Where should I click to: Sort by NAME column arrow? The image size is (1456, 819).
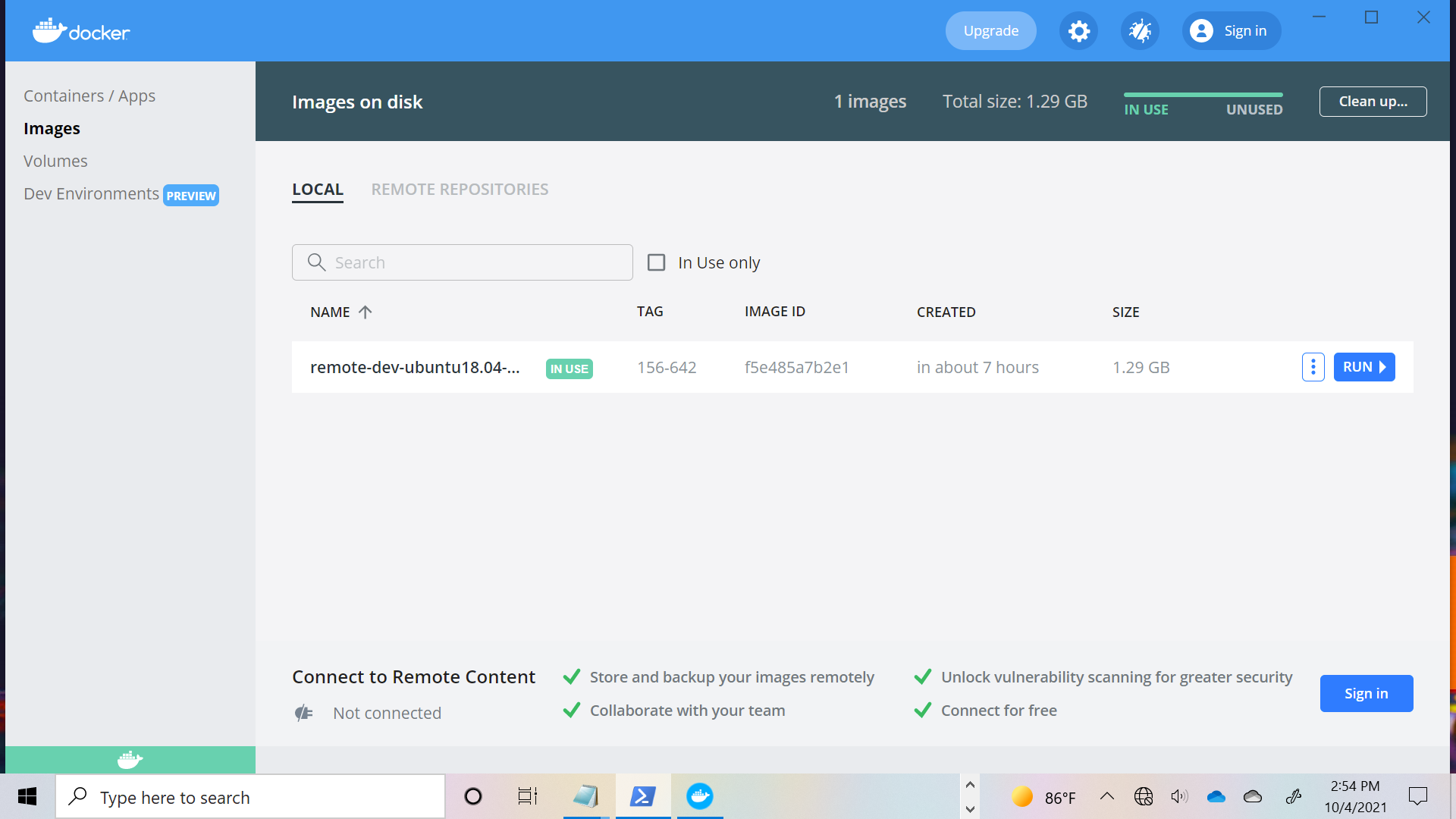365,312
